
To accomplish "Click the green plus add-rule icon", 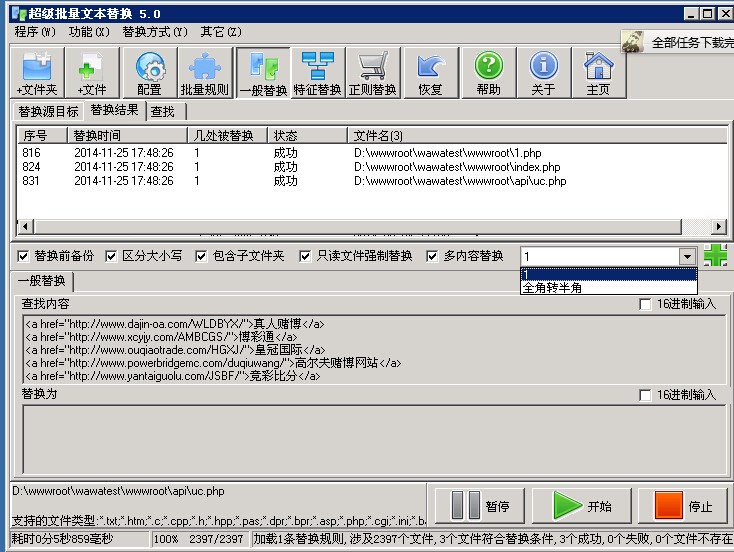I will [715, 255].
